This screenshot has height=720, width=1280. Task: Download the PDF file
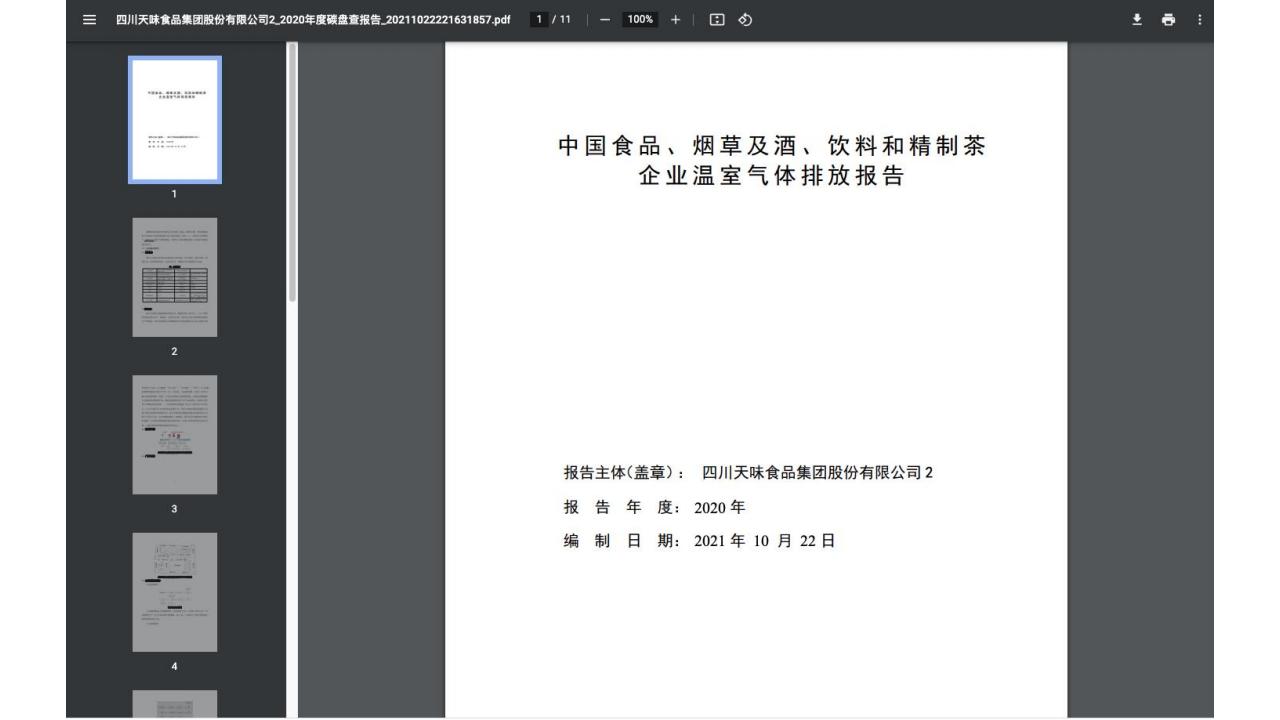coord(1137,19)
